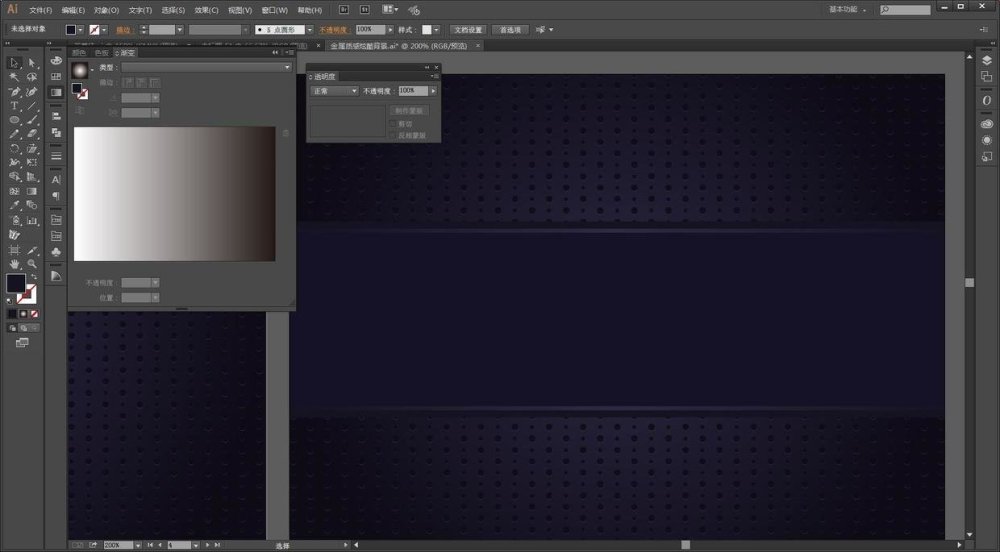Swap fill and stroke colors toggle
This screenshot has width=1000, height=552.
(33, 276)
